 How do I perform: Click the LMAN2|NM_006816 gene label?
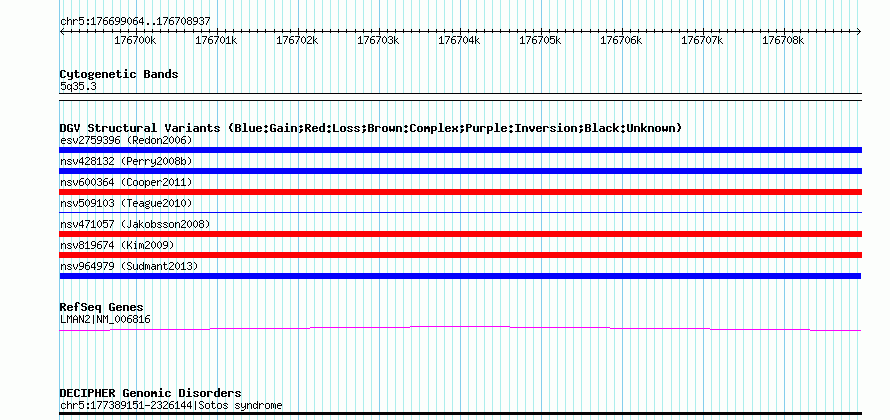(105, 320)
